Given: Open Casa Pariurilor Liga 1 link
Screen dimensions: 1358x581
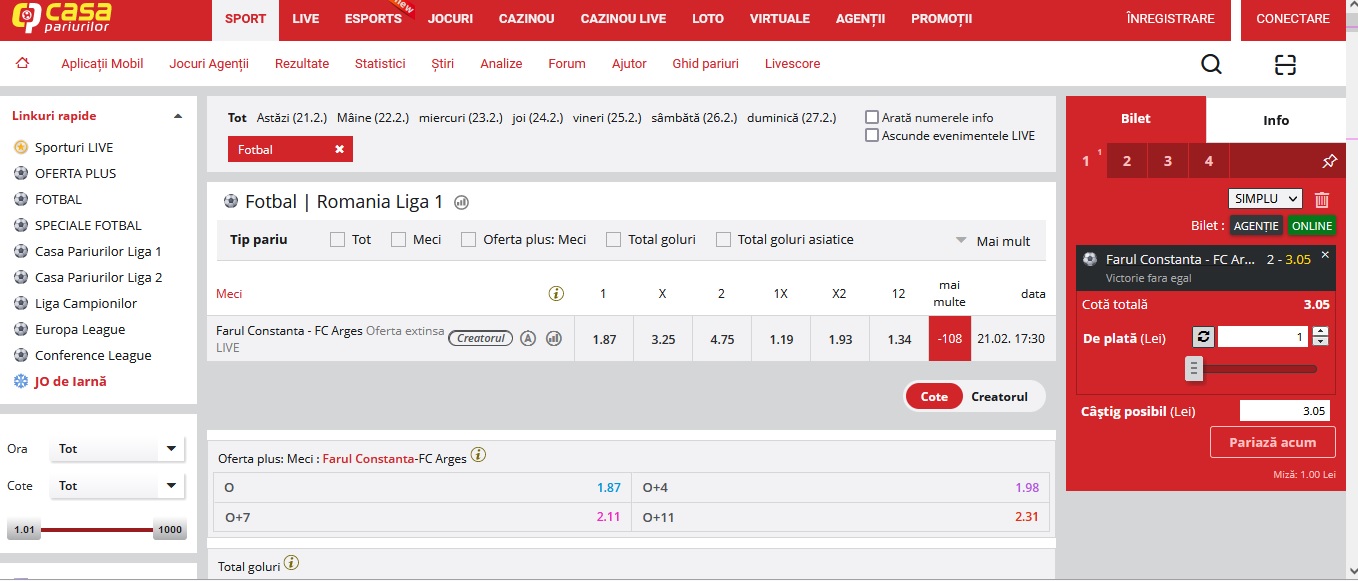Looking at the screenshot, I should click(x=98, y=251).
